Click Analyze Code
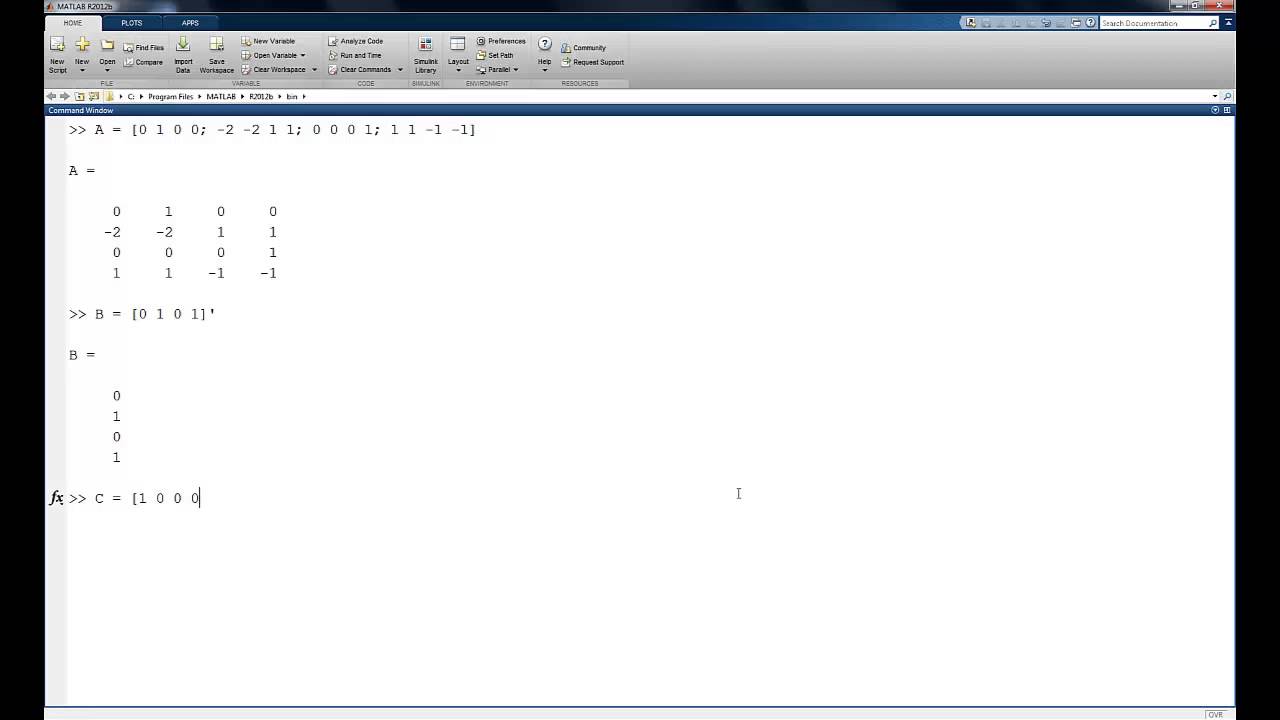1280x720 pixels. coord(356,41)
